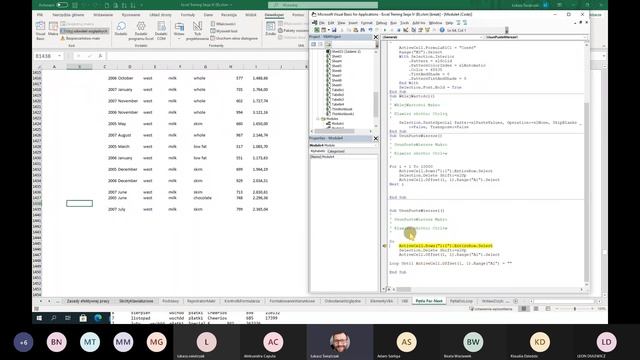
Task: Click View Object icon in Project pane
Action: coord(320,44)
